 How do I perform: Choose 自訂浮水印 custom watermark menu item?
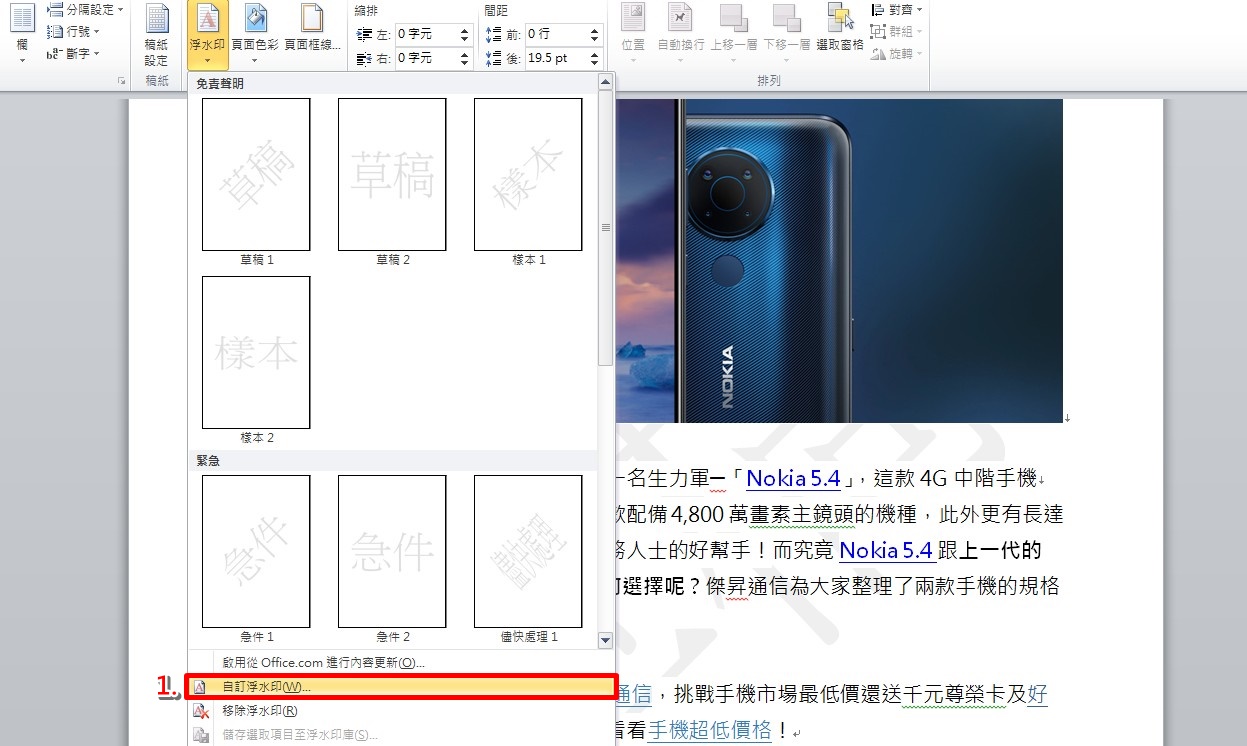(x=401, y=687)
